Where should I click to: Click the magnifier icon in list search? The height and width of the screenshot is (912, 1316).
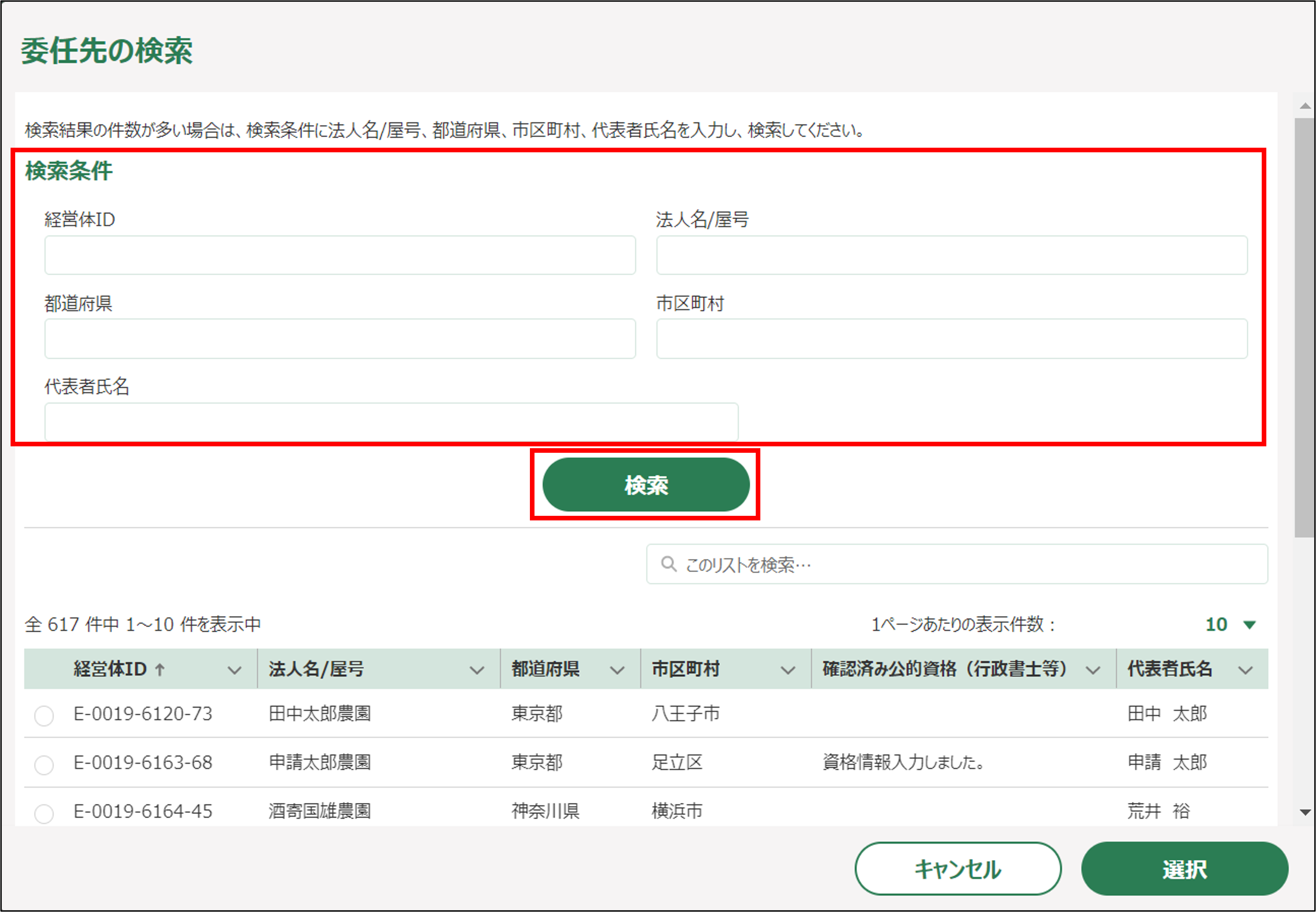[668, 564]
